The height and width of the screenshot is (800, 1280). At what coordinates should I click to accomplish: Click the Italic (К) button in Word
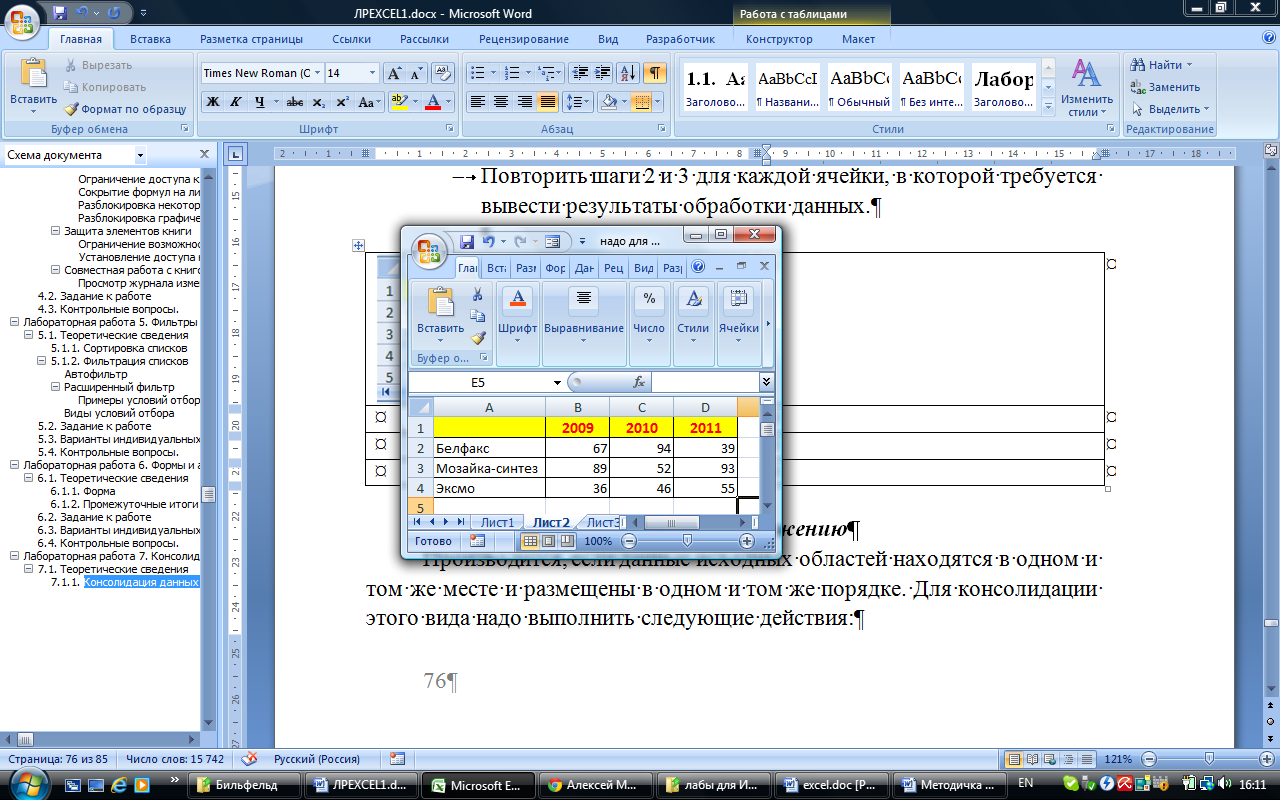[236, 102]
